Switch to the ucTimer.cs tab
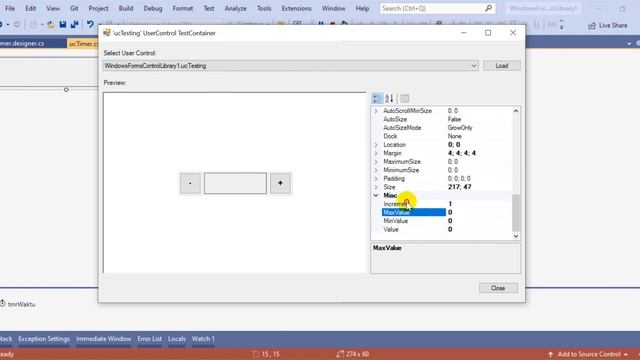Viewport: 640px width, 360px height. click(83, 43)
